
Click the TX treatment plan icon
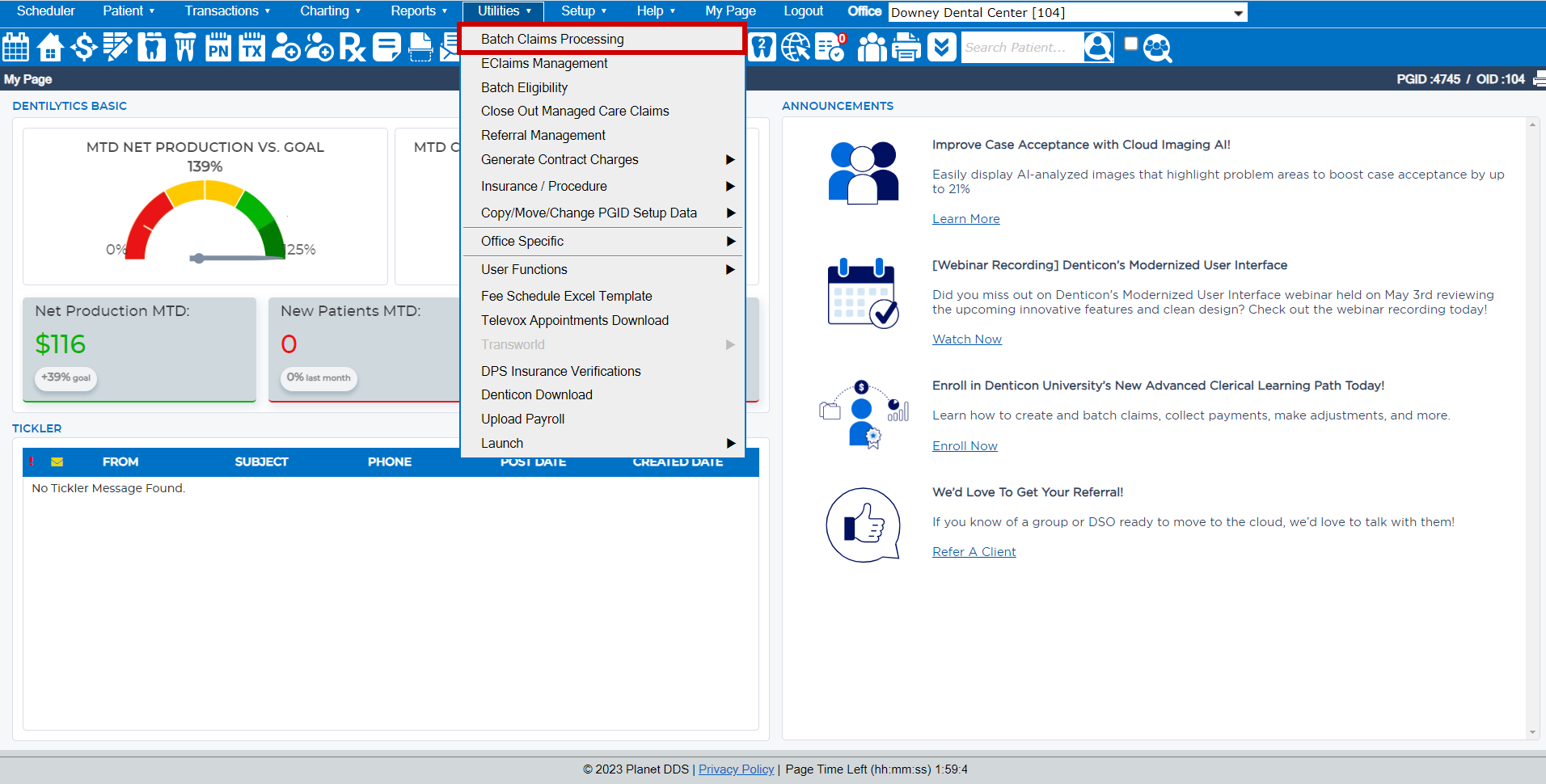pyautogui.click(x=251, y=47)
